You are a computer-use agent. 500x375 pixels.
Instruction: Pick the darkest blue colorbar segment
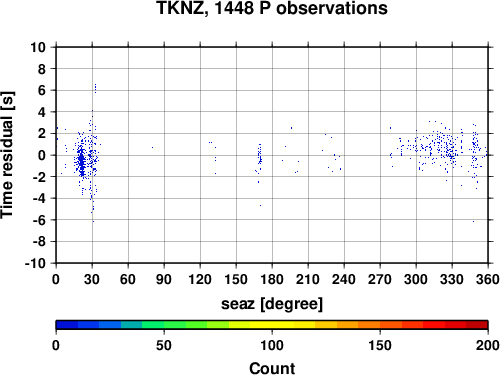(x=67, y=325)
